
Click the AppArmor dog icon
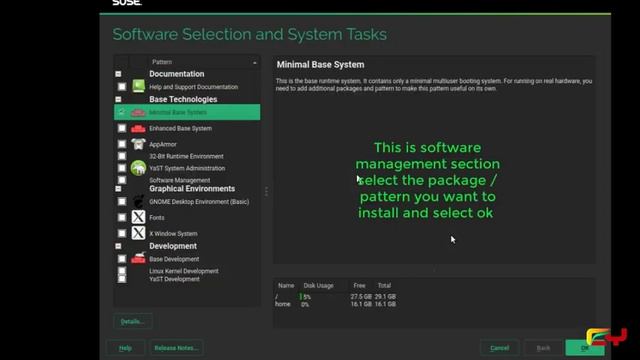138,144
